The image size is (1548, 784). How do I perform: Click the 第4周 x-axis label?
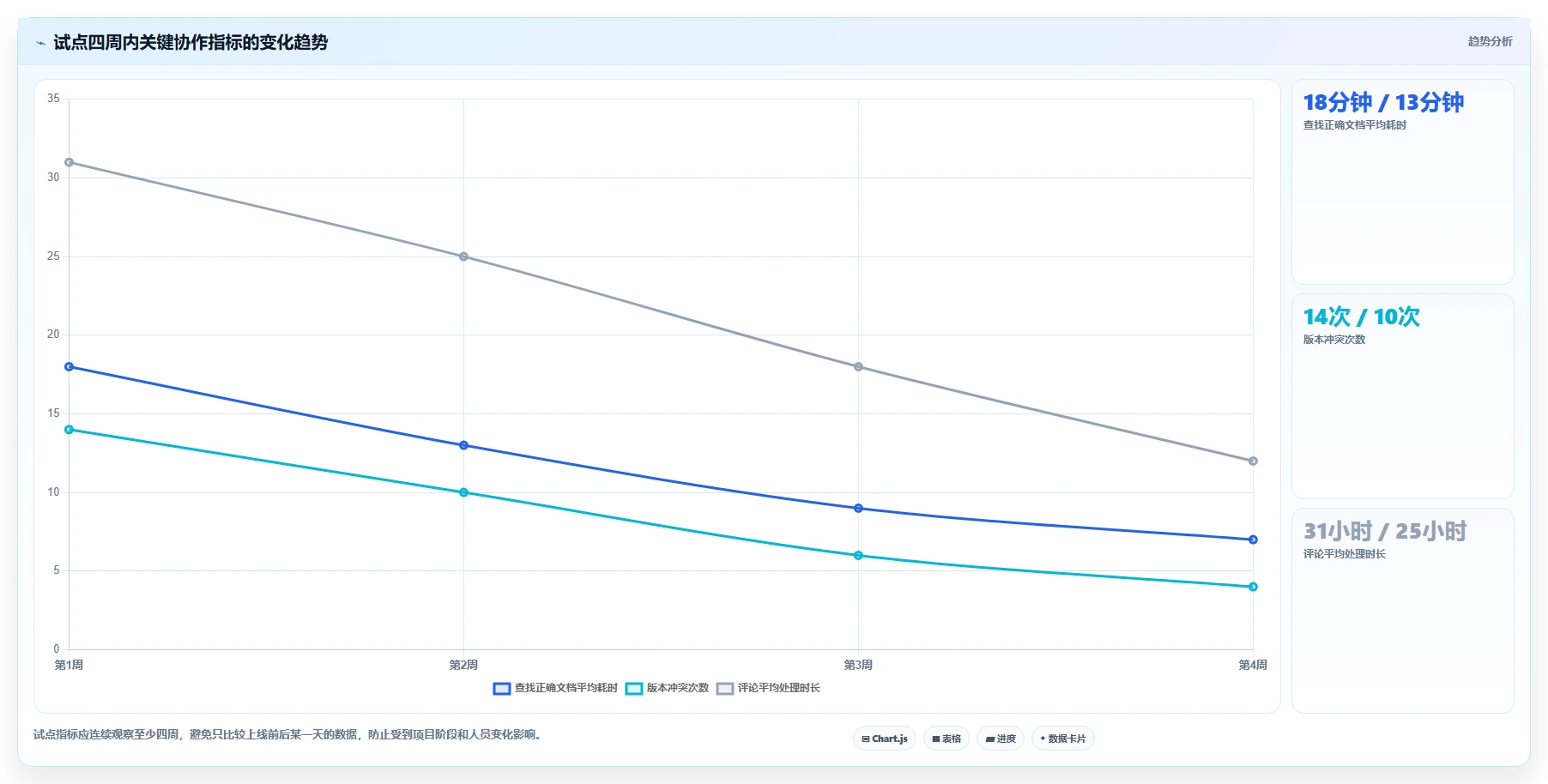pyautogui.click(x=1253, y=665)
